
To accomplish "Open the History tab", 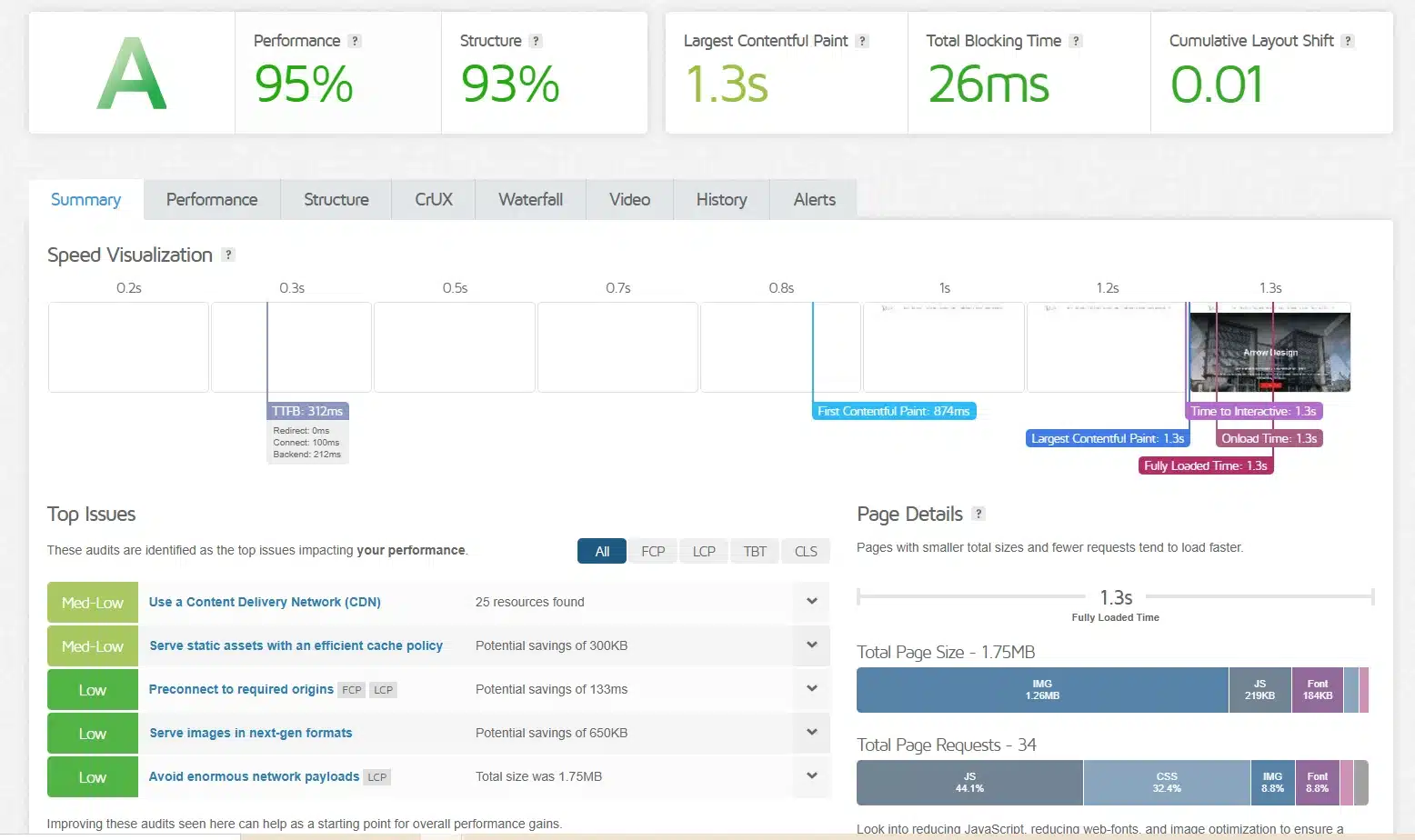I will [721, 200].
